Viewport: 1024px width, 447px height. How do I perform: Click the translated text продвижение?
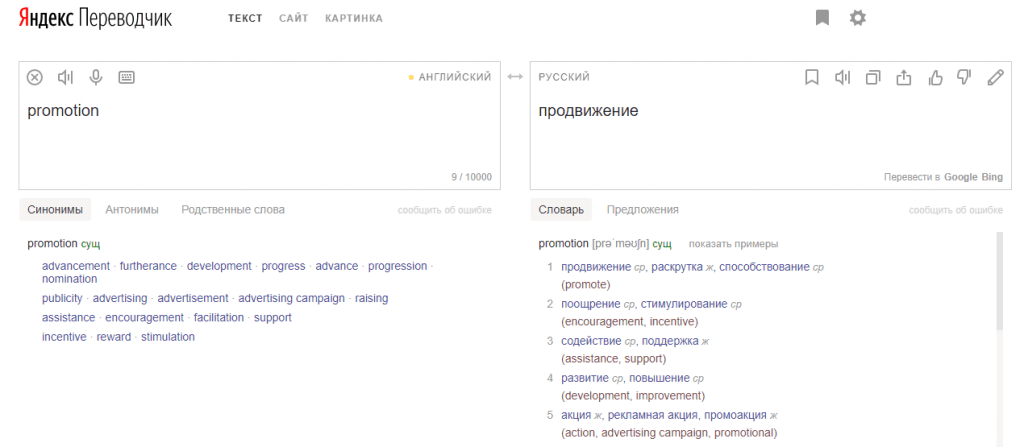tap(588, 111)
